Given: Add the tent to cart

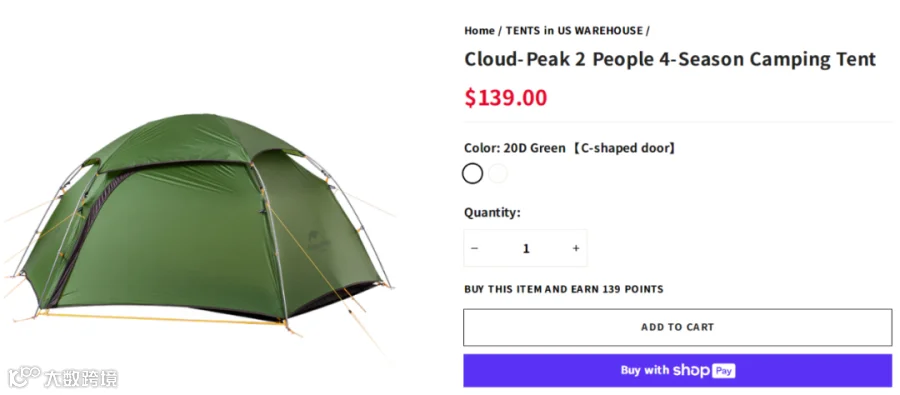Looking at the screenshot, I should tap(677, 327).
